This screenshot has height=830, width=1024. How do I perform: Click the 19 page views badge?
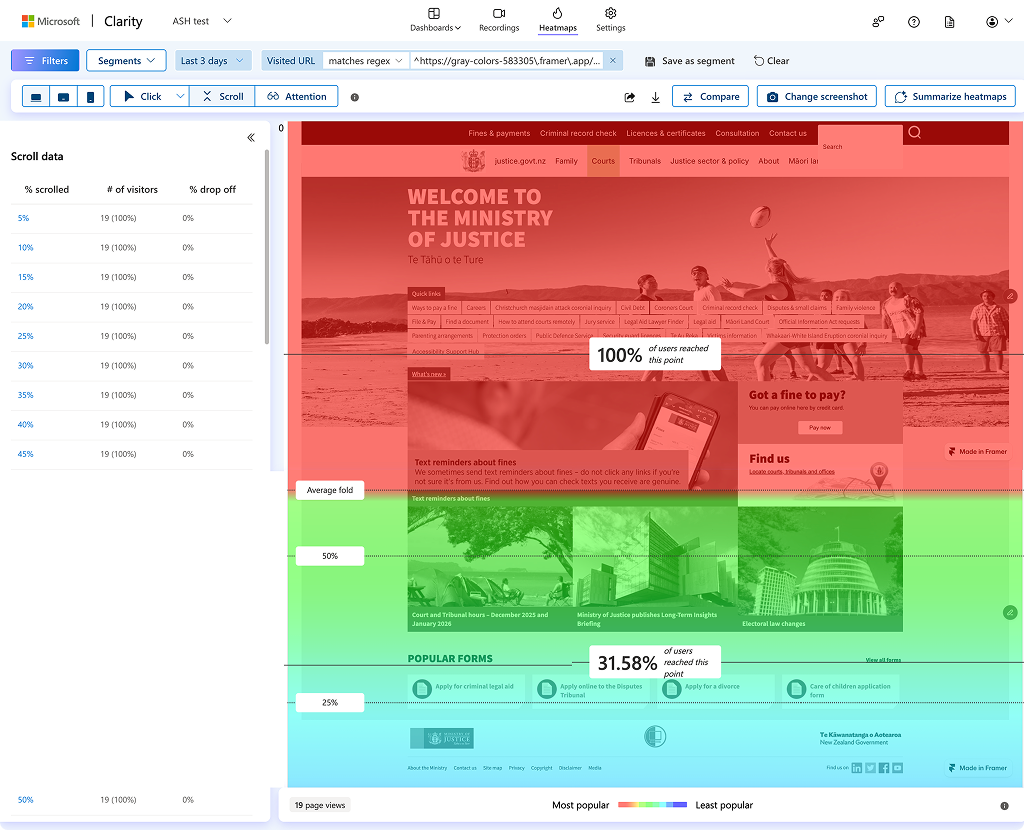(x=320, y=805)
